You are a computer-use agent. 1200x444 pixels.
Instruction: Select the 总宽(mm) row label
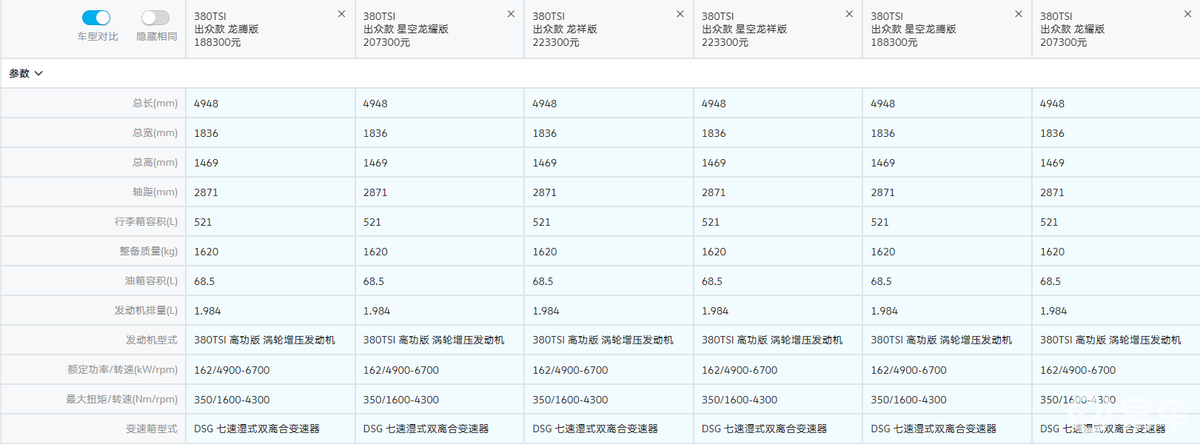pyautogui.click(x=154, y=133)
